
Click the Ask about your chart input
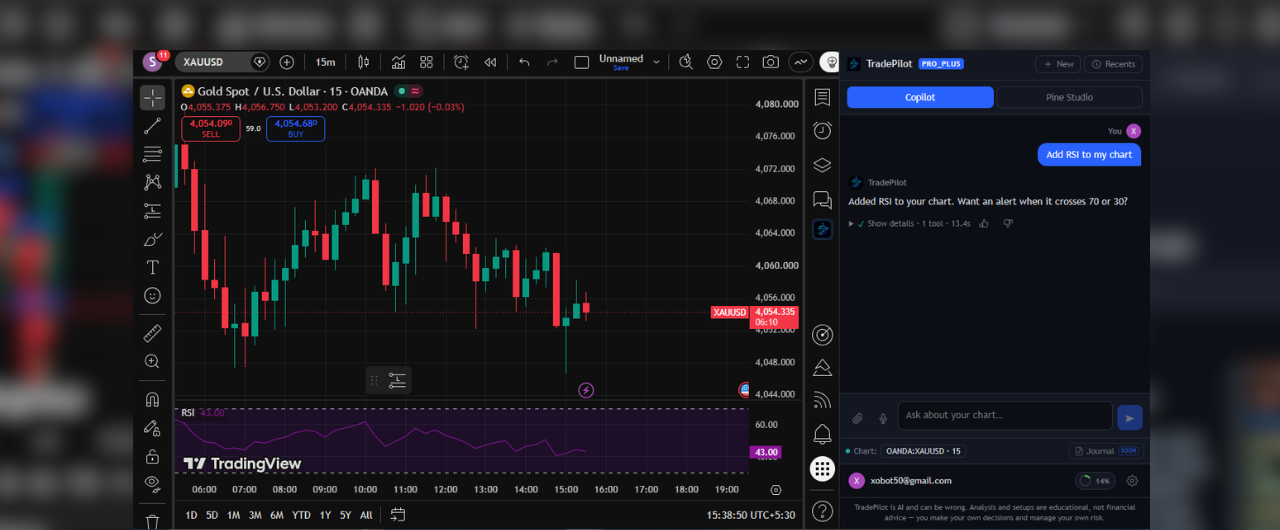click(1005, 416)
